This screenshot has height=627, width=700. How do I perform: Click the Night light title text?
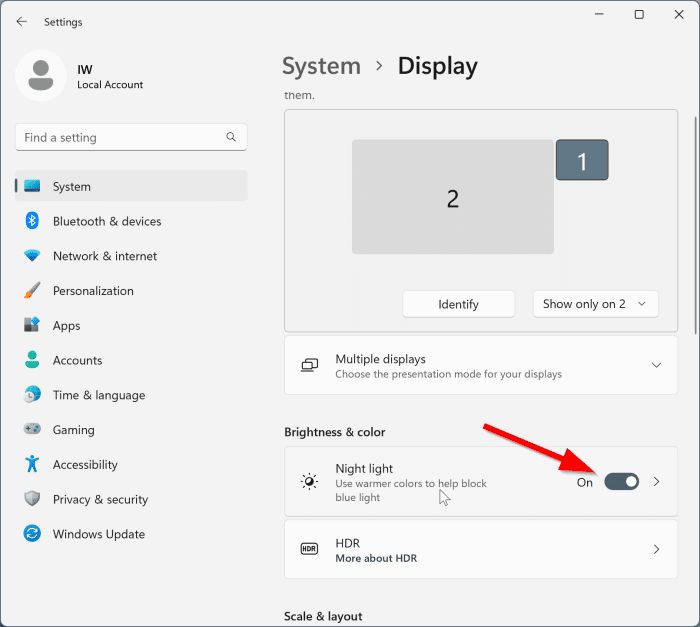click(x=364, y=468)
